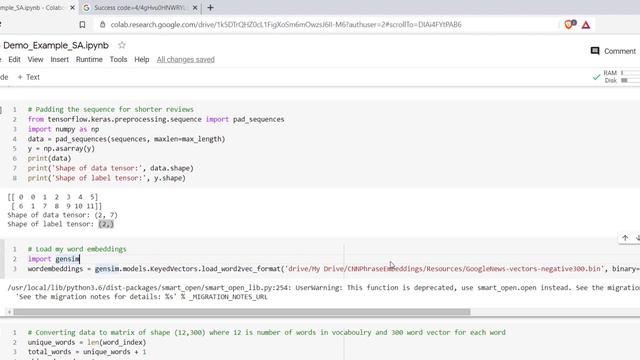This screenshot has width=640, height=360.
Task: Click the Brave rewards triangle icon
Action: [586, 25]
